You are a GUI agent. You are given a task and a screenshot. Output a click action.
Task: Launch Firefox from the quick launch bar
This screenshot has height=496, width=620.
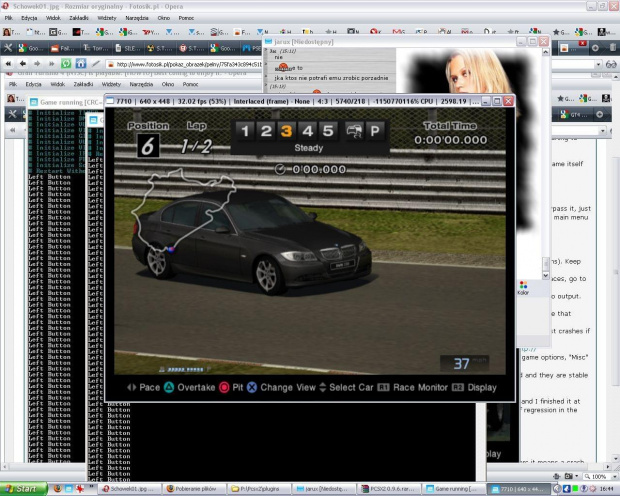[57, 489]
